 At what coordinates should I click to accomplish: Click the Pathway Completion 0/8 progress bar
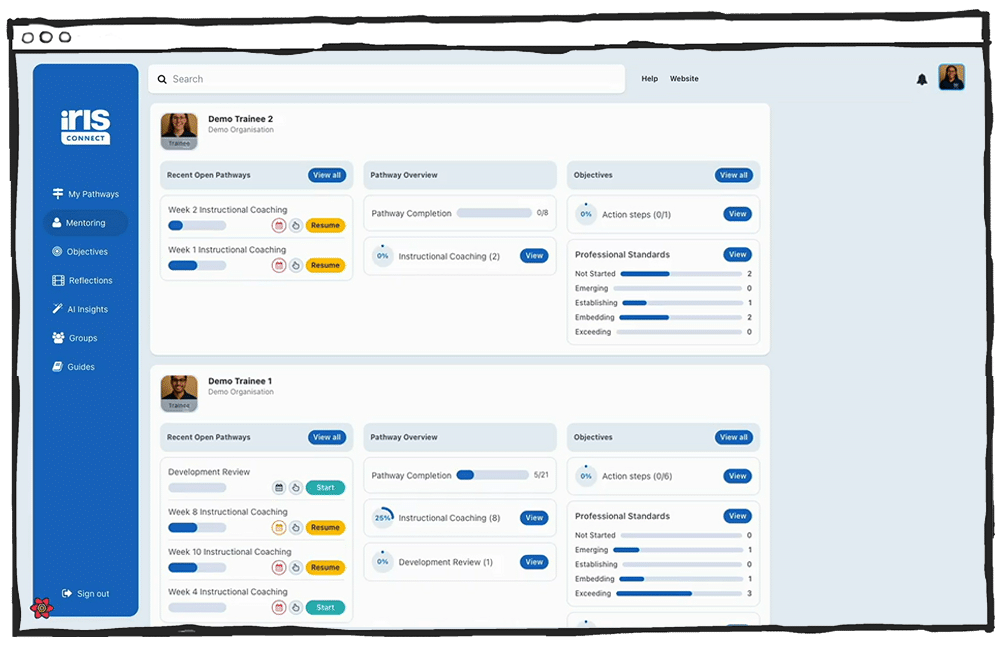[494, 213]
